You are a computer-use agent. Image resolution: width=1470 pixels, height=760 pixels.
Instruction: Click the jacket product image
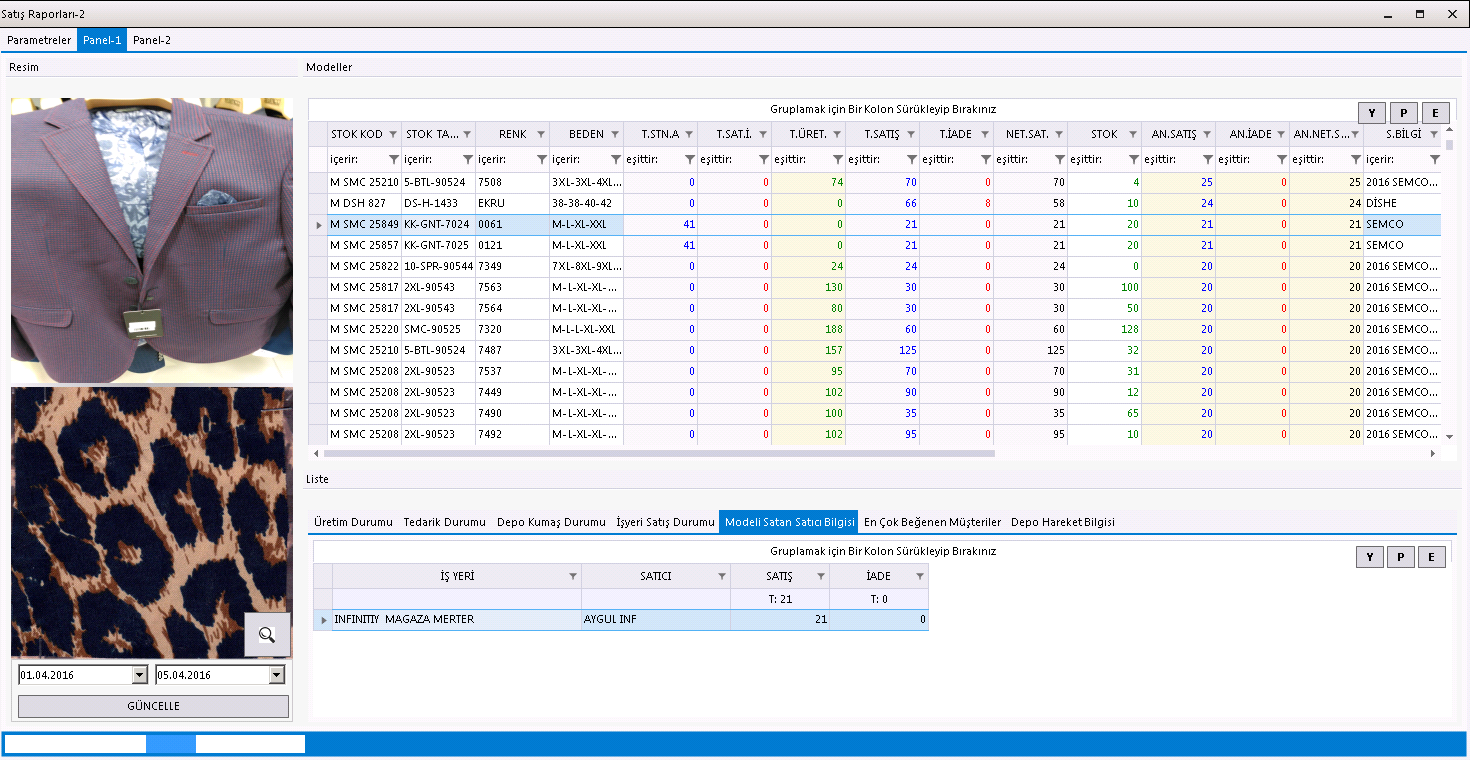[151, 240]
